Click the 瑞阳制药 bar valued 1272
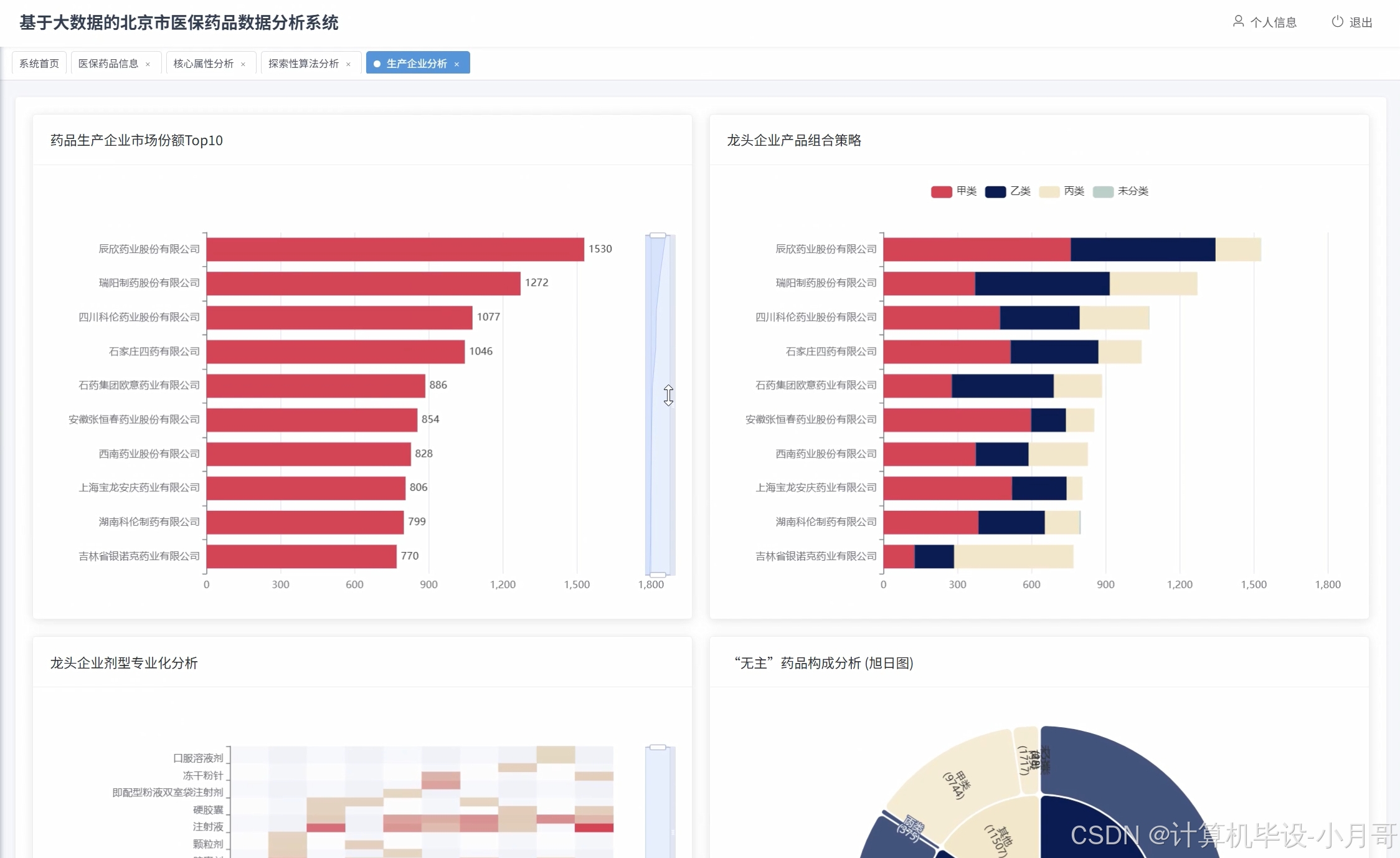Viewport: 1400px width, 858px height. 364,284
